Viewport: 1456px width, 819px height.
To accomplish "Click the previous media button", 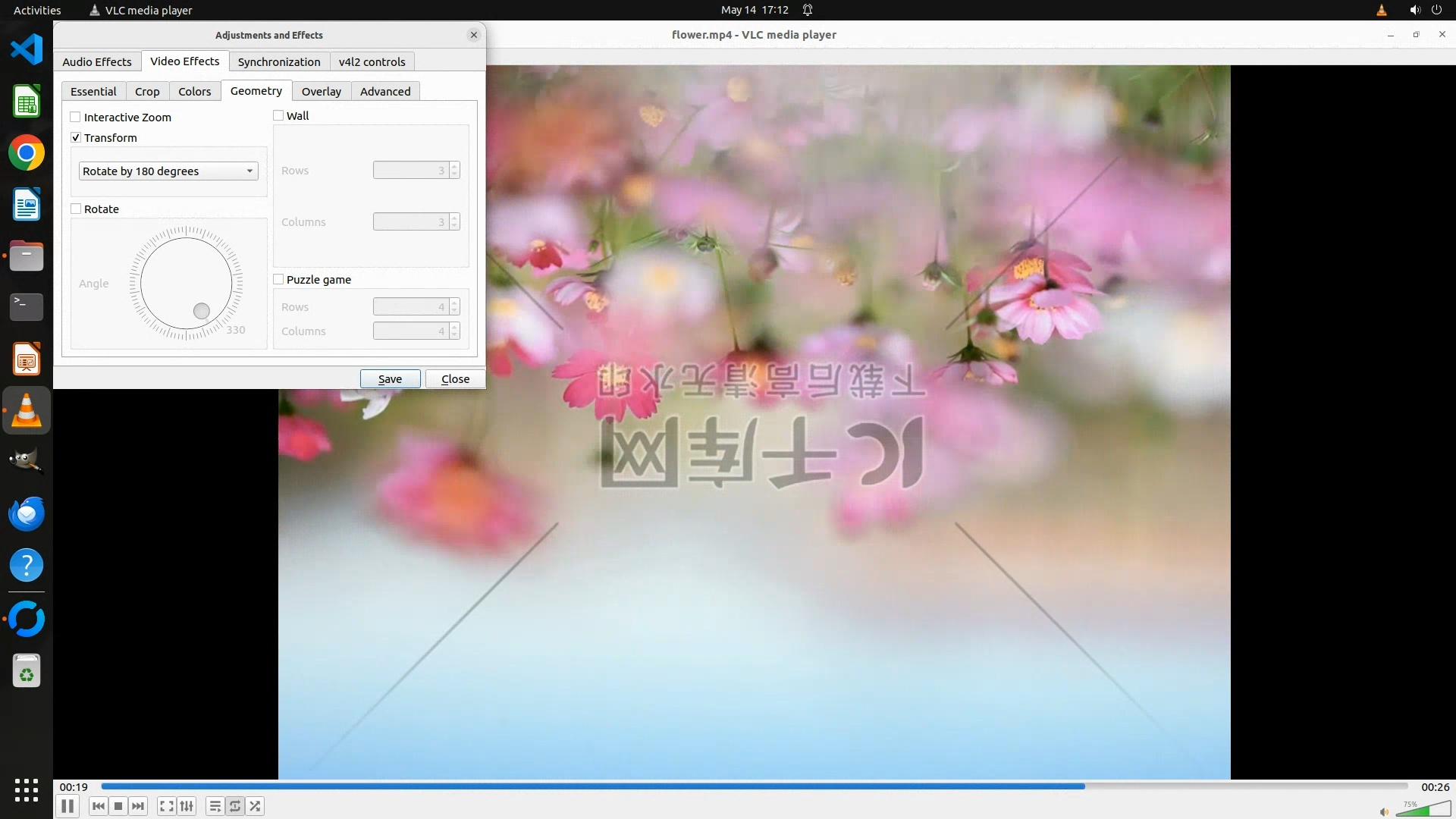I will [x=98, y=806].
